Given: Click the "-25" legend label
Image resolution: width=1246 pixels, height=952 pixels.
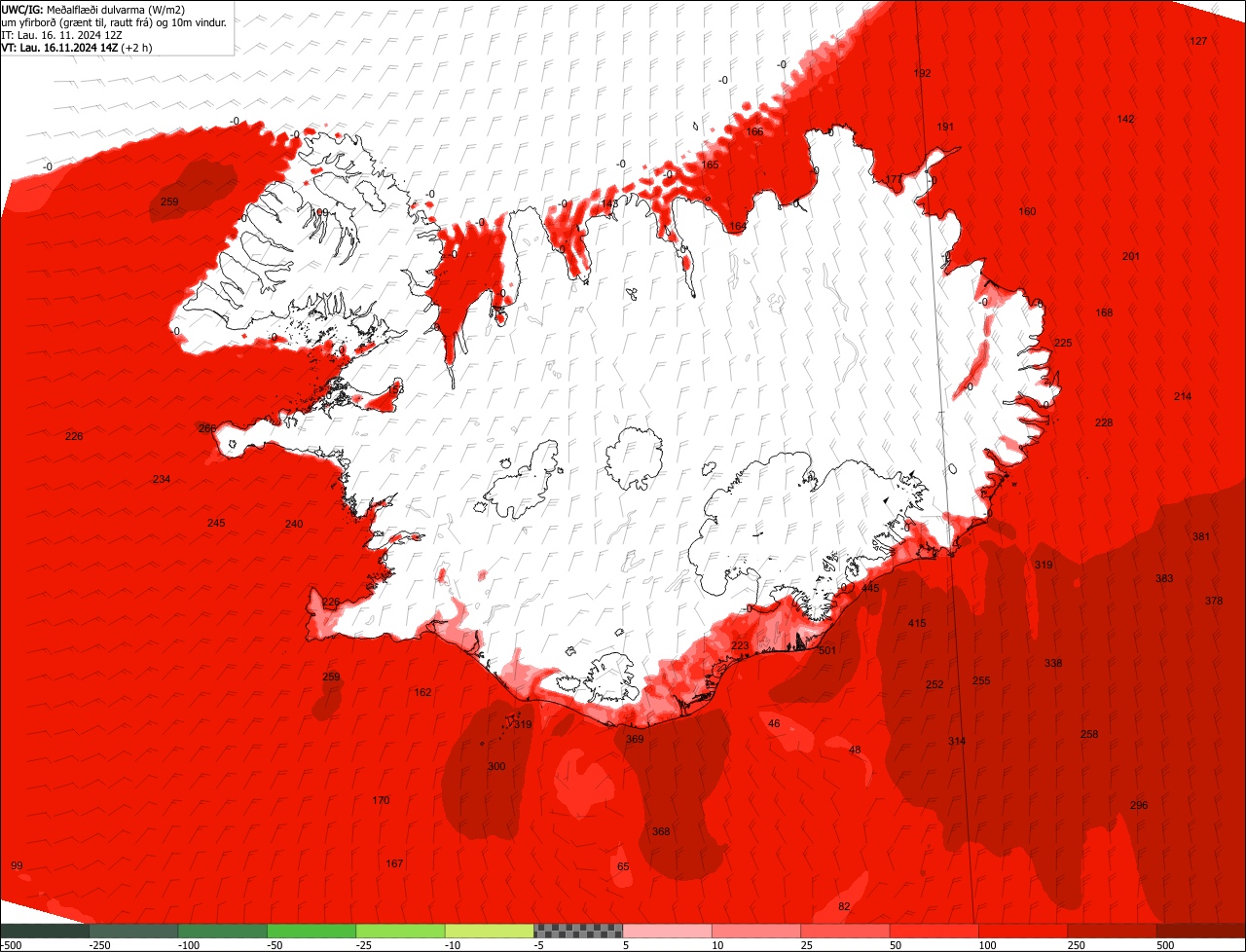Looking at the screenshot, I should (x=364, y=945).
